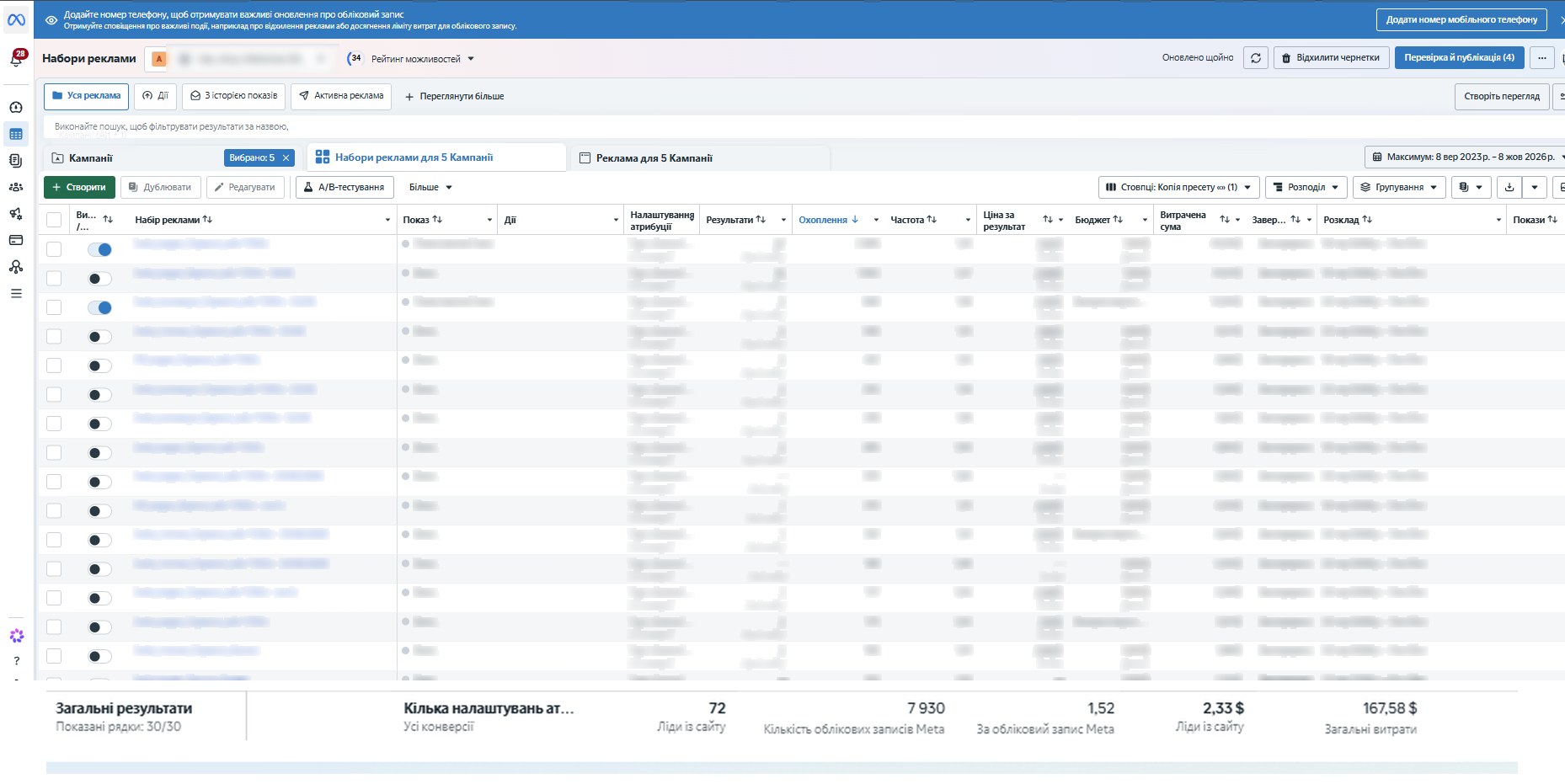The image size is (1565, 784).
Task: Open Стовпці: Копія пресету dropdown
Action: point(1178,187)
